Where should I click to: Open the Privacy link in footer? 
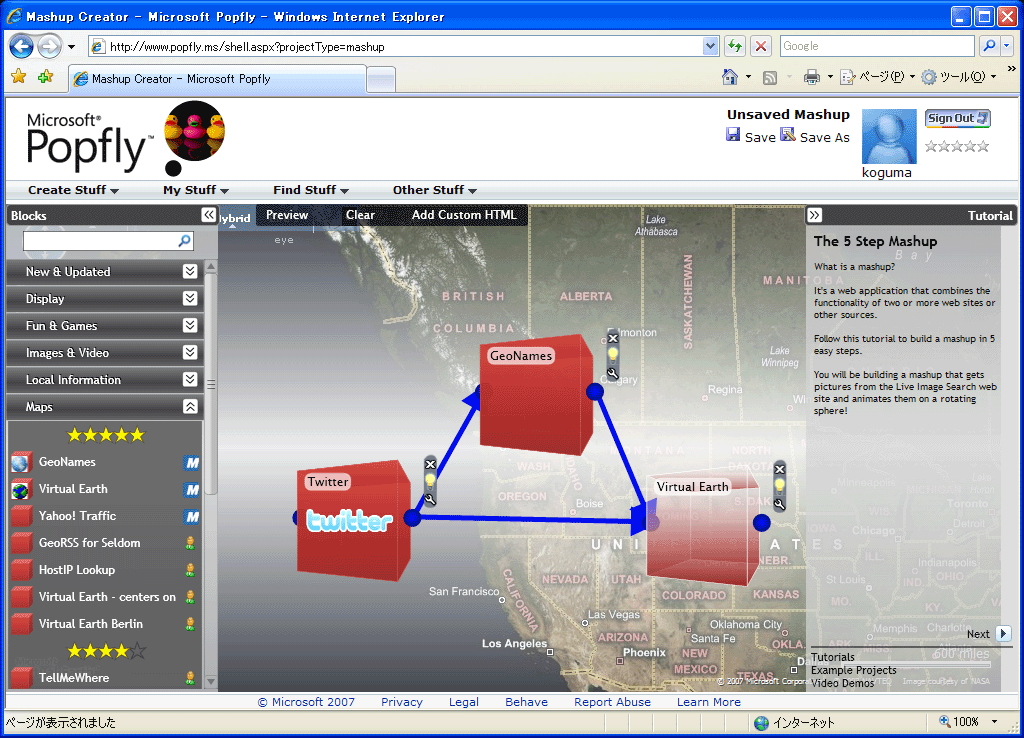[402, 702]
